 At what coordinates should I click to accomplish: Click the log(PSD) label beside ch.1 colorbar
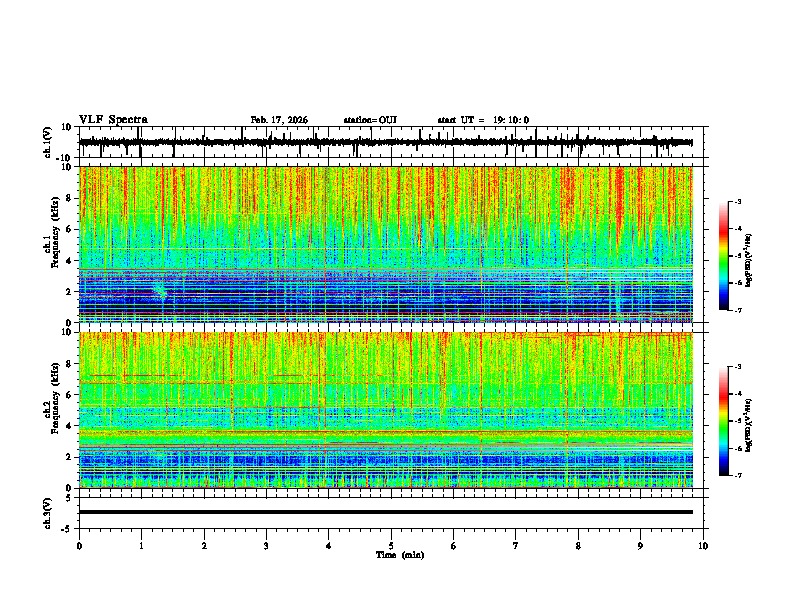[749, 261]
